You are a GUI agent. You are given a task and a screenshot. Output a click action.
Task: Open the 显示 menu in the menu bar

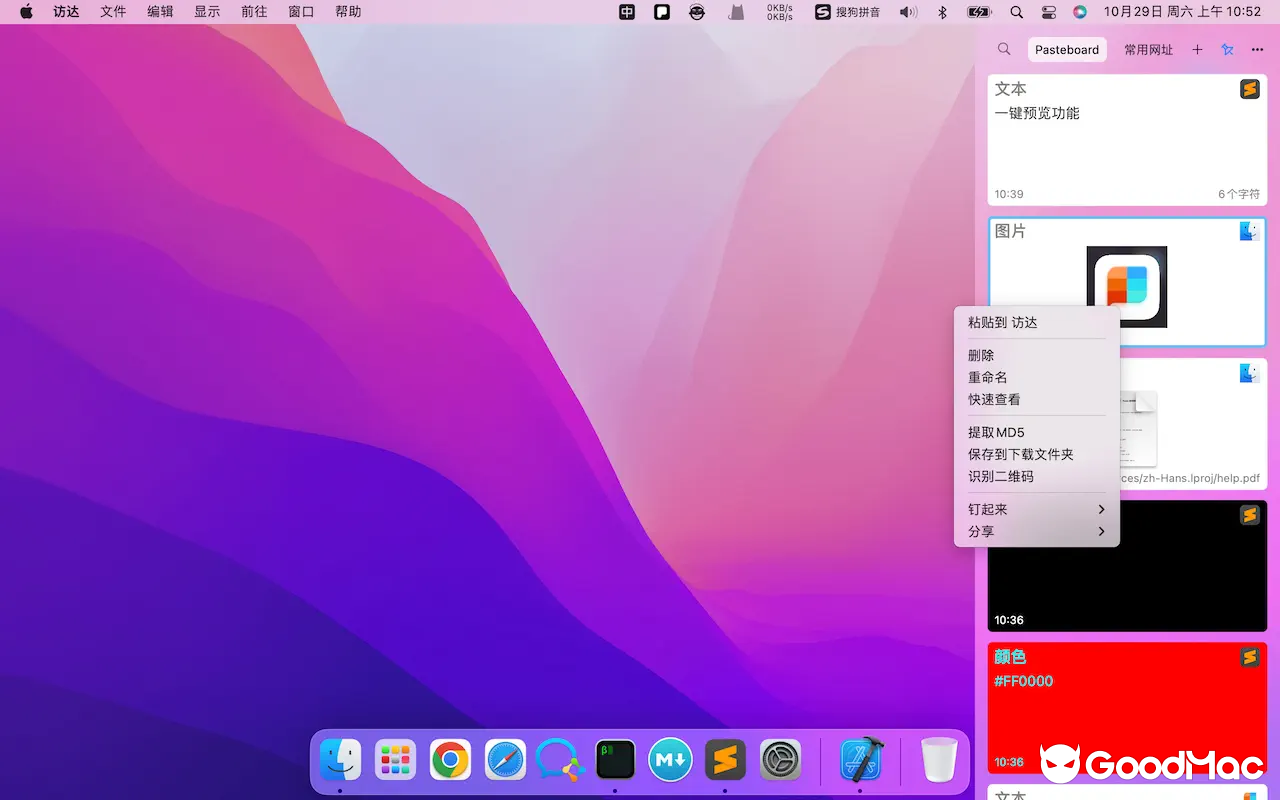click(207, 12)
